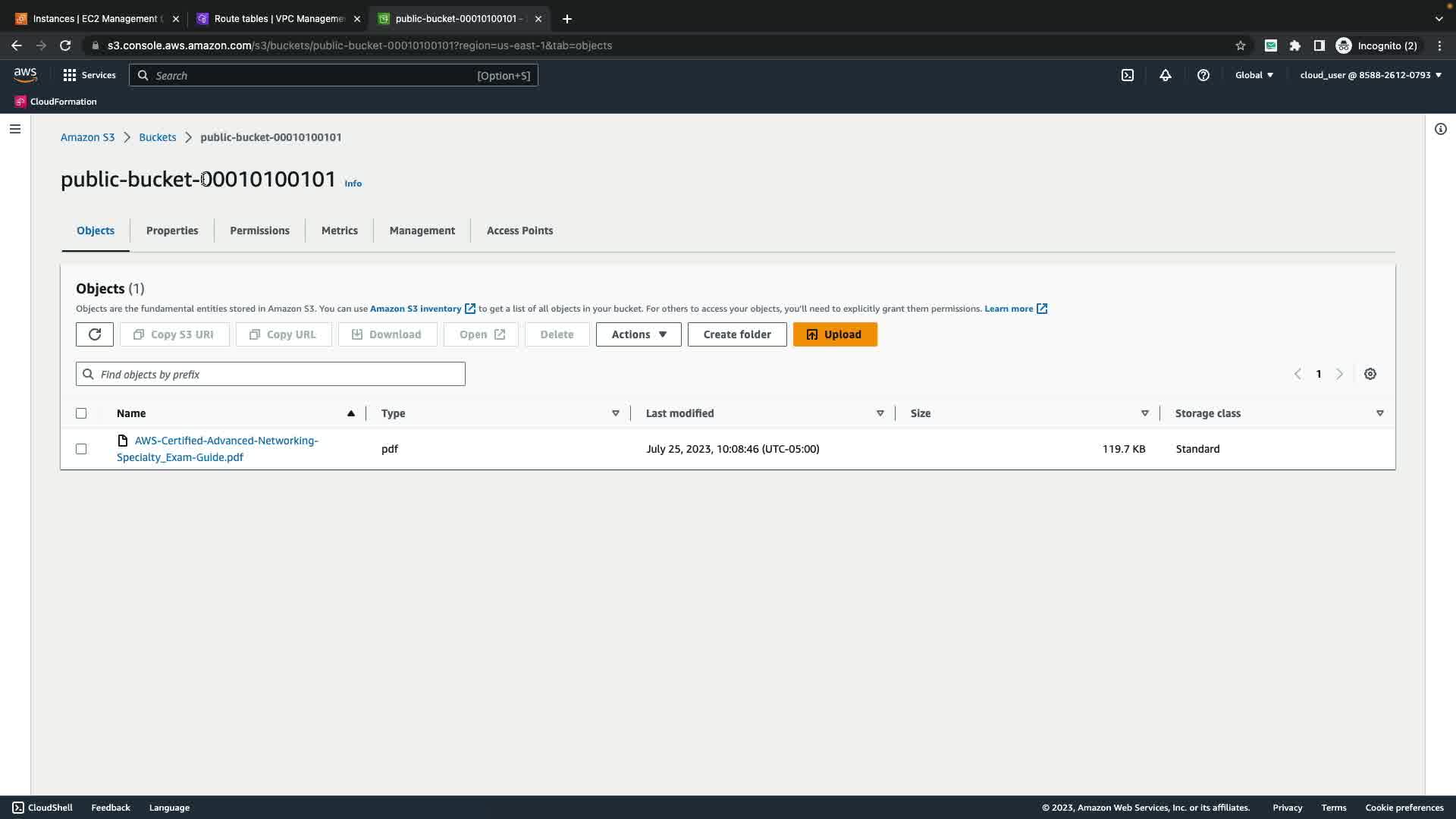Switch to the Properties tab
The width and height of the screenshot is (1456, 819).
(172, 231)
